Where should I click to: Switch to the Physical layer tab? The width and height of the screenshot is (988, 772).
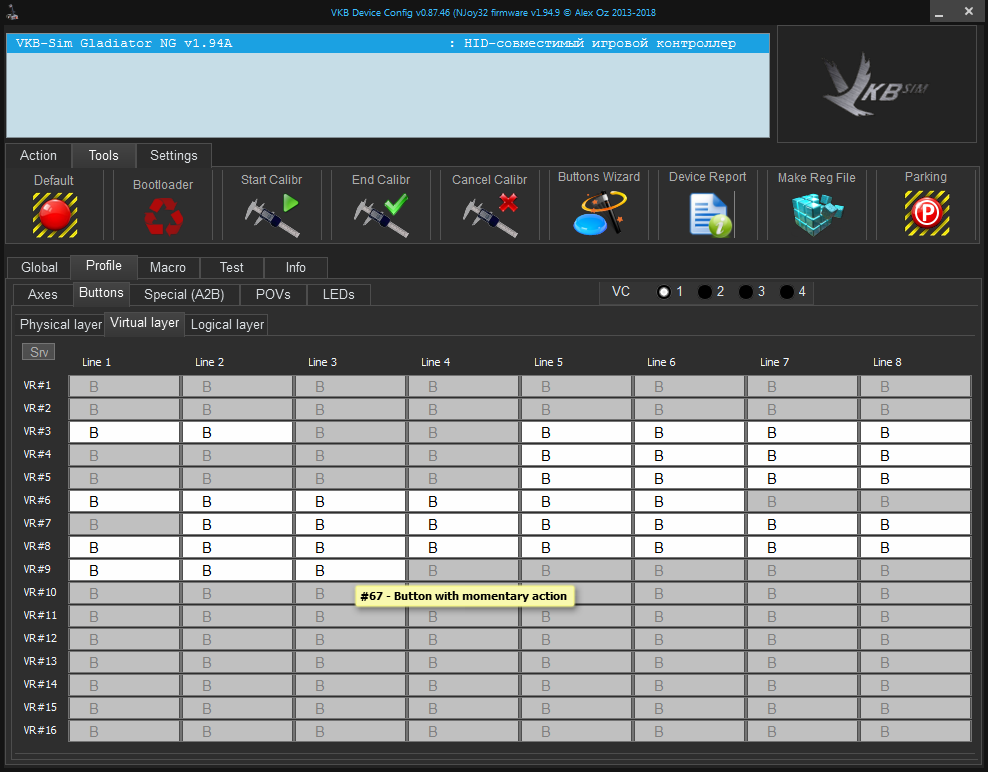[60, 325]
